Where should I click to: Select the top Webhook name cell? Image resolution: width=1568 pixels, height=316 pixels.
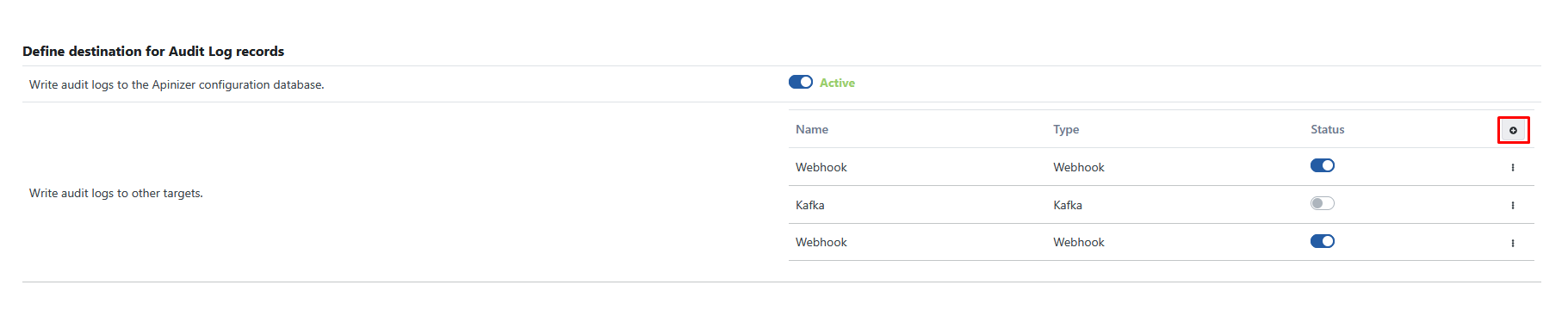coord(821,167)
